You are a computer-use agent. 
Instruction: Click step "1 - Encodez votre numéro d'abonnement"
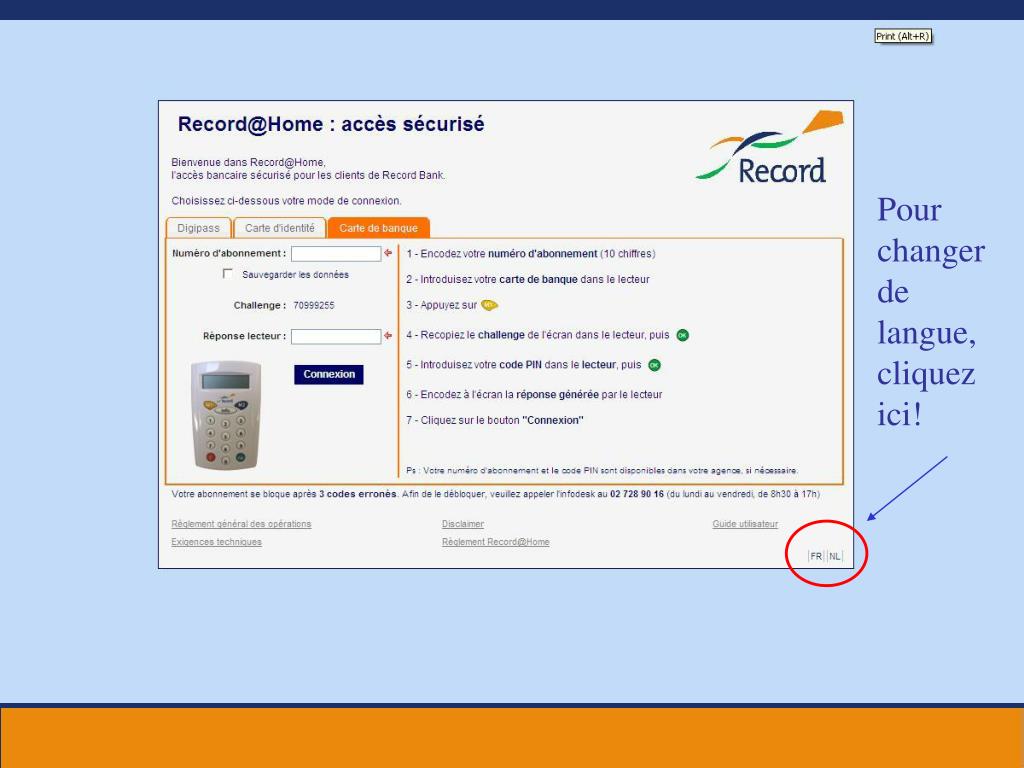tap(531, 254)
